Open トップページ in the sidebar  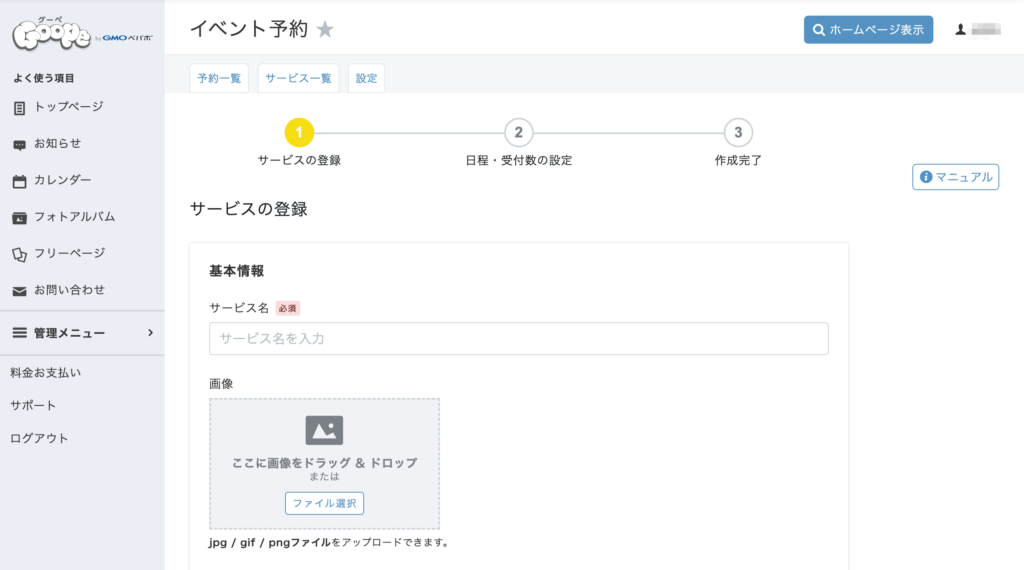69,106
